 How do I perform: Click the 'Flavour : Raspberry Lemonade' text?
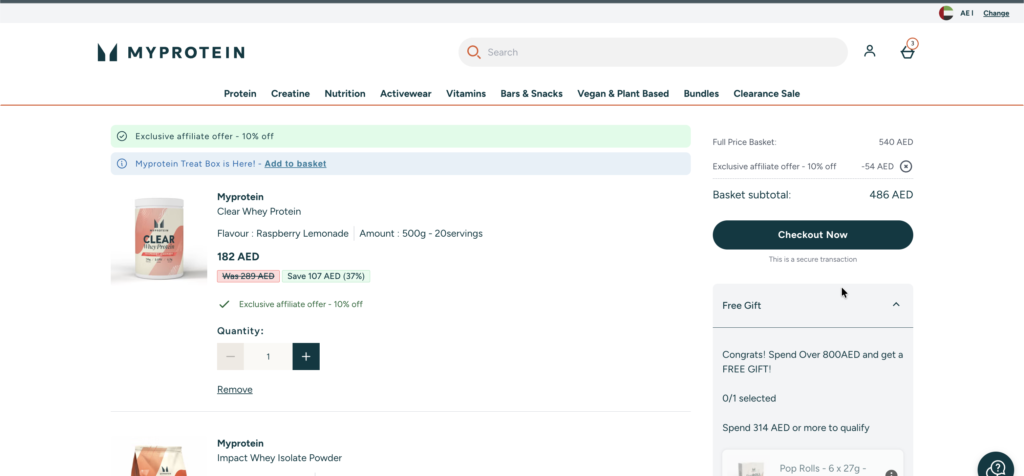[283, 234]
